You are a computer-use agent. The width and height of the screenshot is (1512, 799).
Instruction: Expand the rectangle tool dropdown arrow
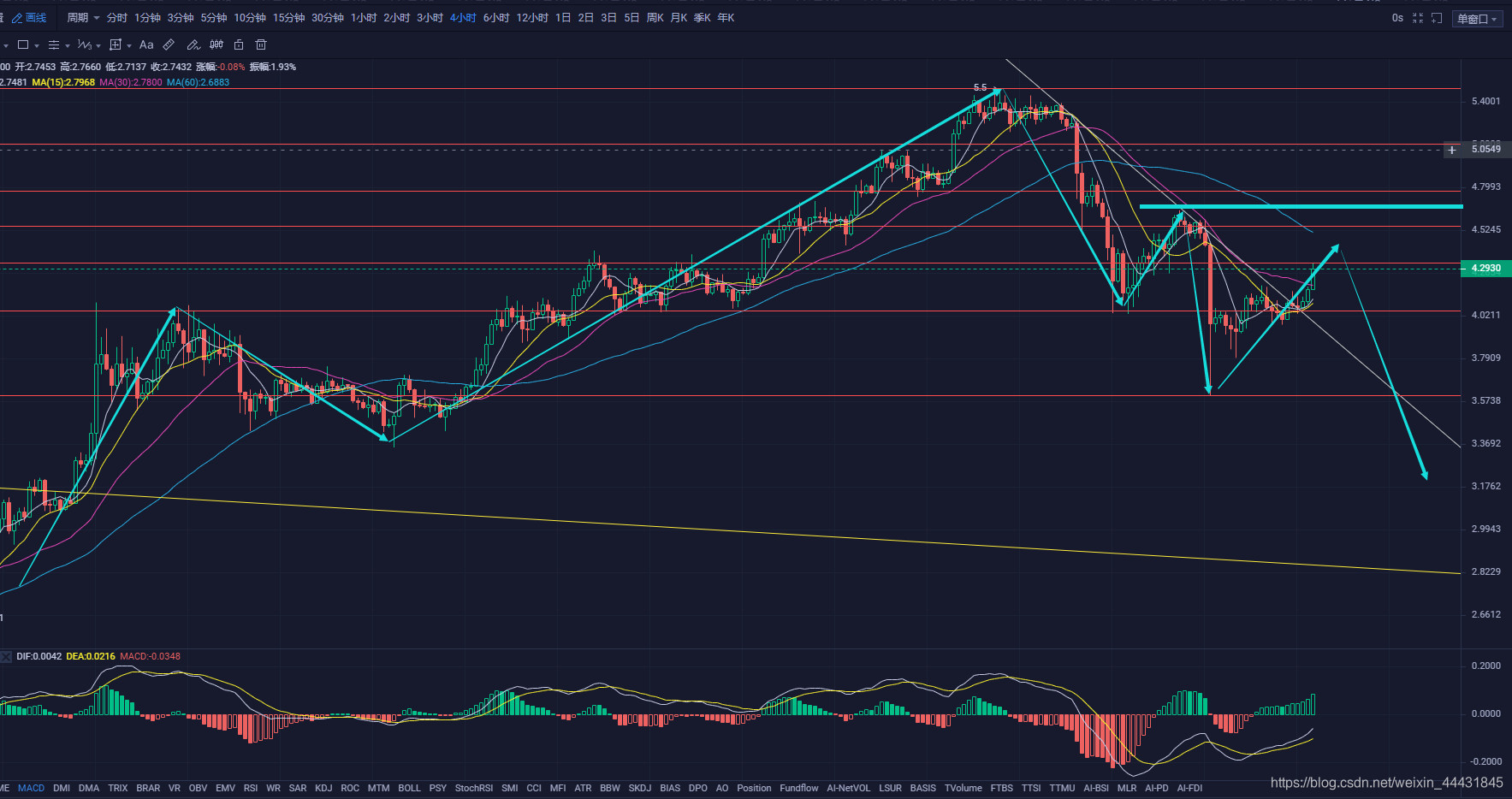point(37,45)
